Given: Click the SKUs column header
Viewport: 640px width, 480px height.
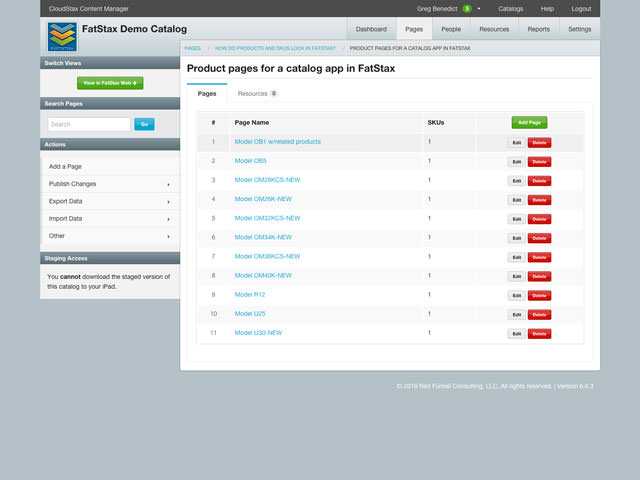Looking at the screenshot, I should [x=436, y=122].
